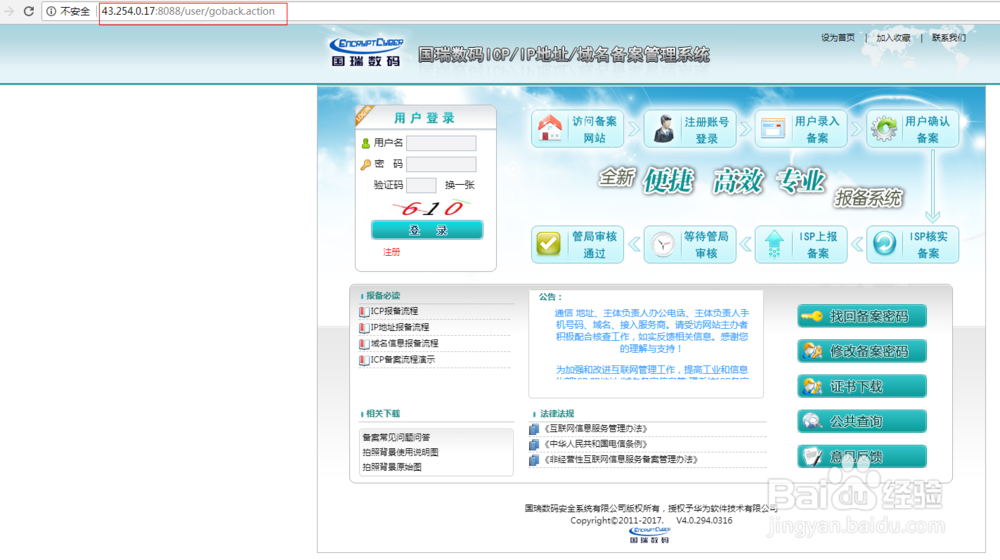1000x560 pixels.
Task: Open the ICP备案流程演示 document
Action: (x=402, y=360)
